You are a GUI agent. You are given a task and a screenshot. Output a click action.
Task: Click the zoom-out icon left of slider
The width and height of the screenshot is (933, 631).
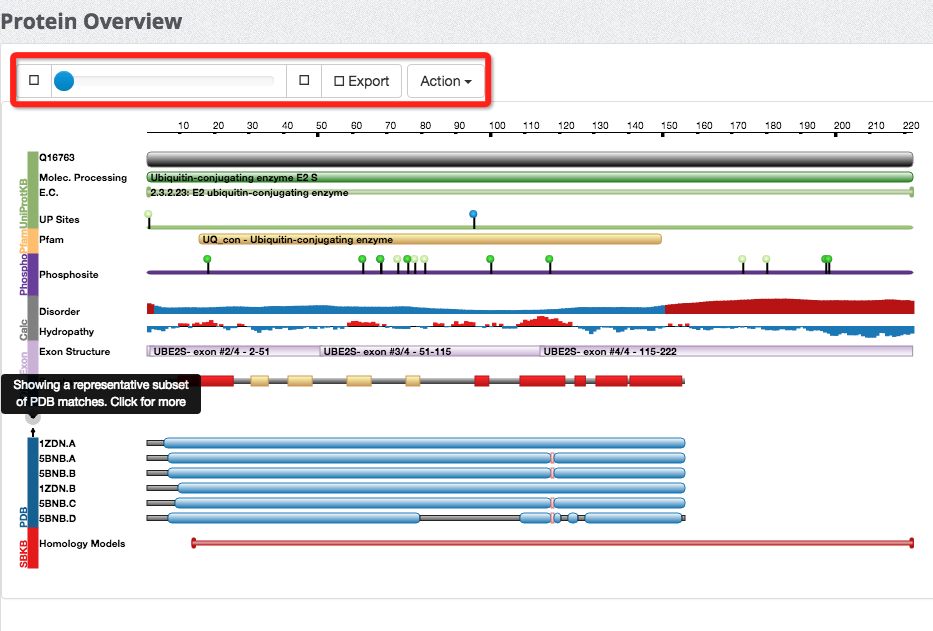click(x=34, y=81)
